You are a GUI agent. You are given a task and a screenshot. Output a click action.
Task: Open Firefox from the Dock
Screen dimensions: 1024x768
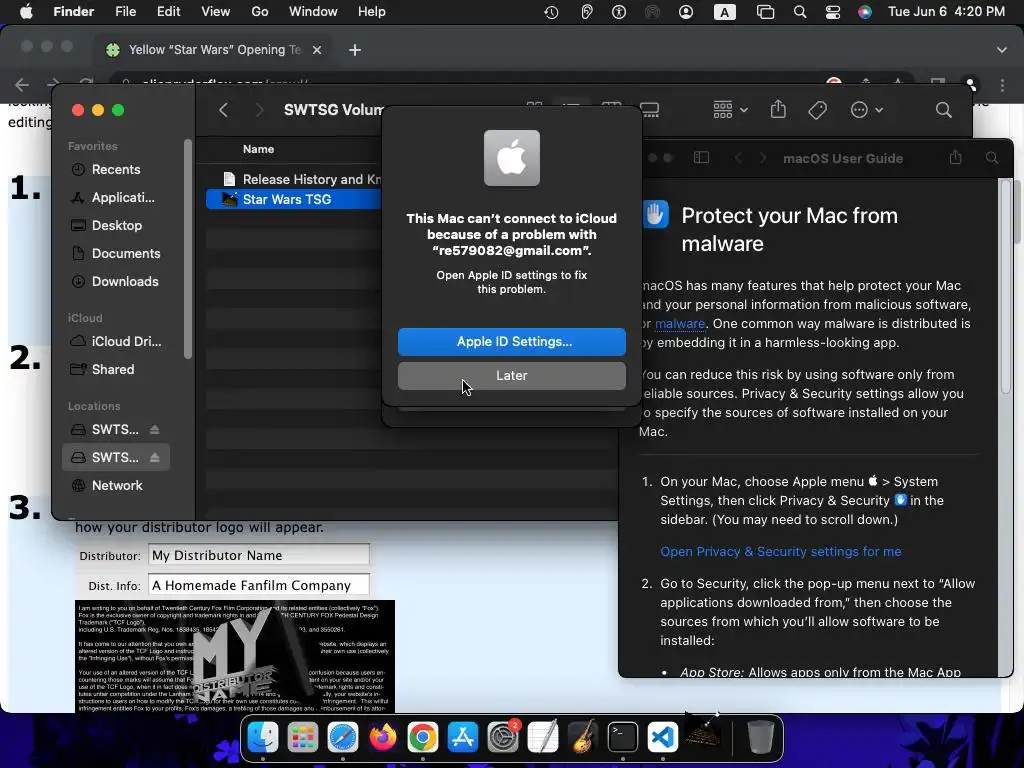pos(383,737)
